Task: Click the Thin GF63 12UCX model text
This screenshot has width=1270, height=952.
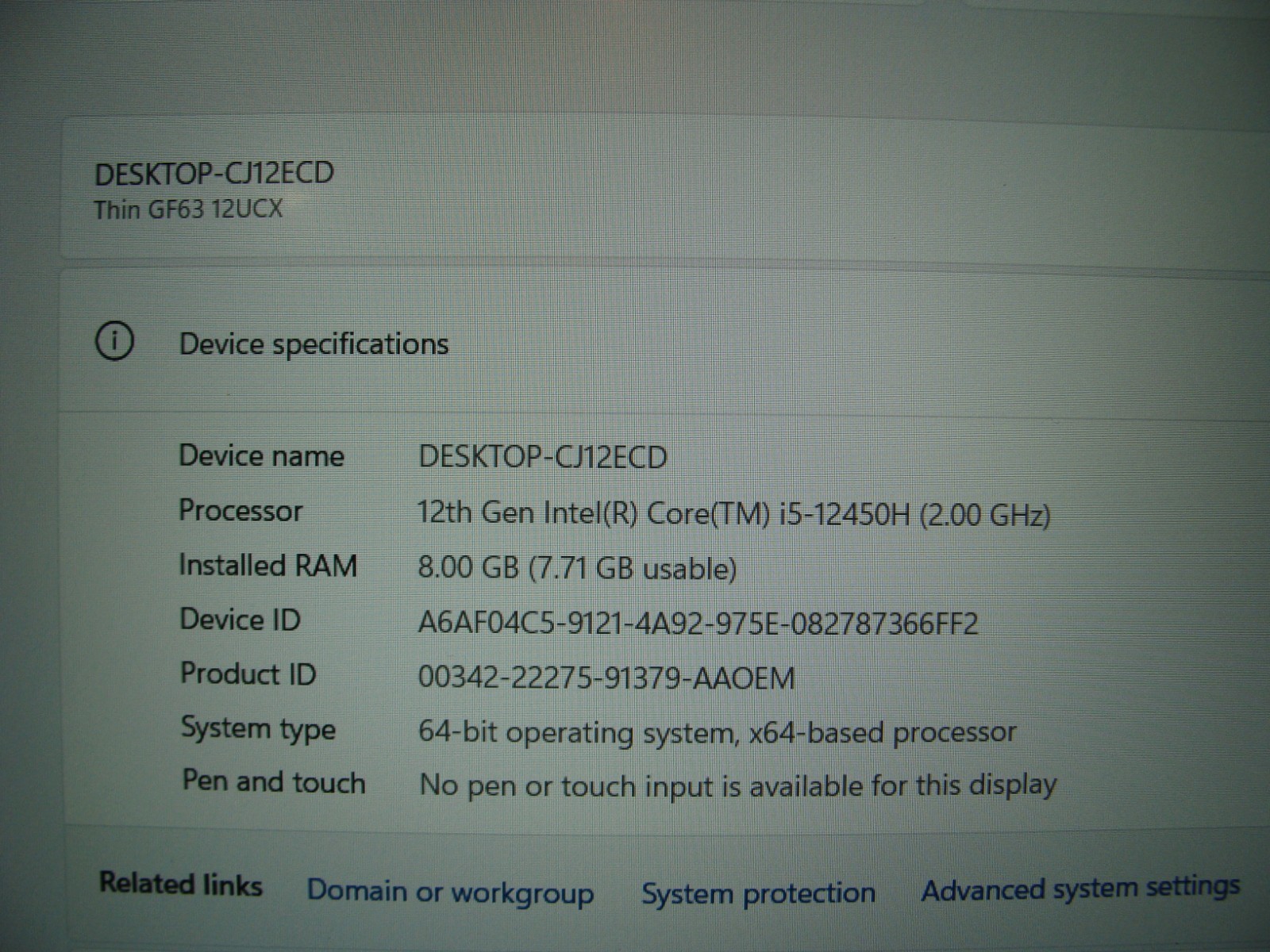Action: click(x=188, y=209)
